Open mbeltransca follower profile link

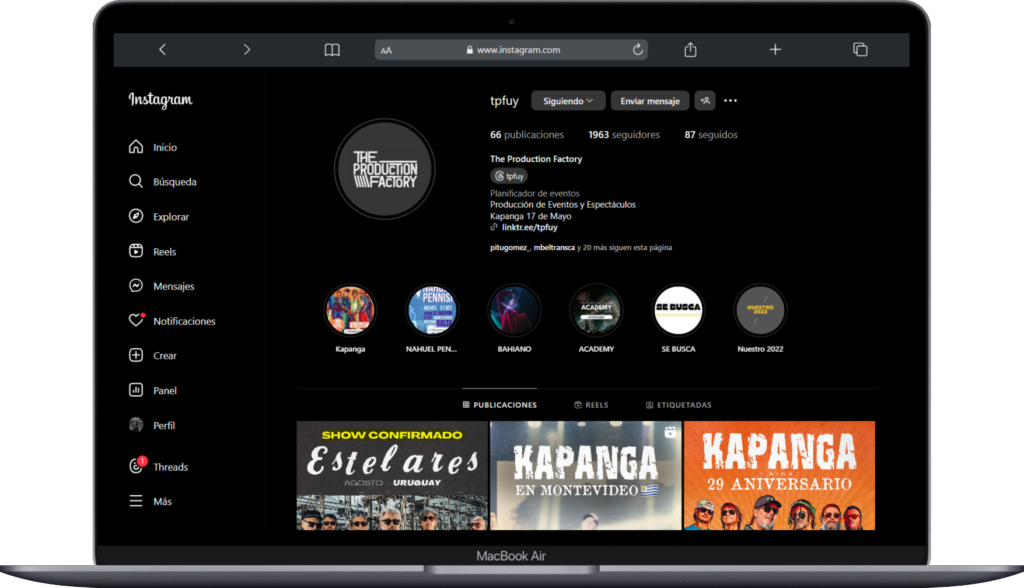point(554,248)
